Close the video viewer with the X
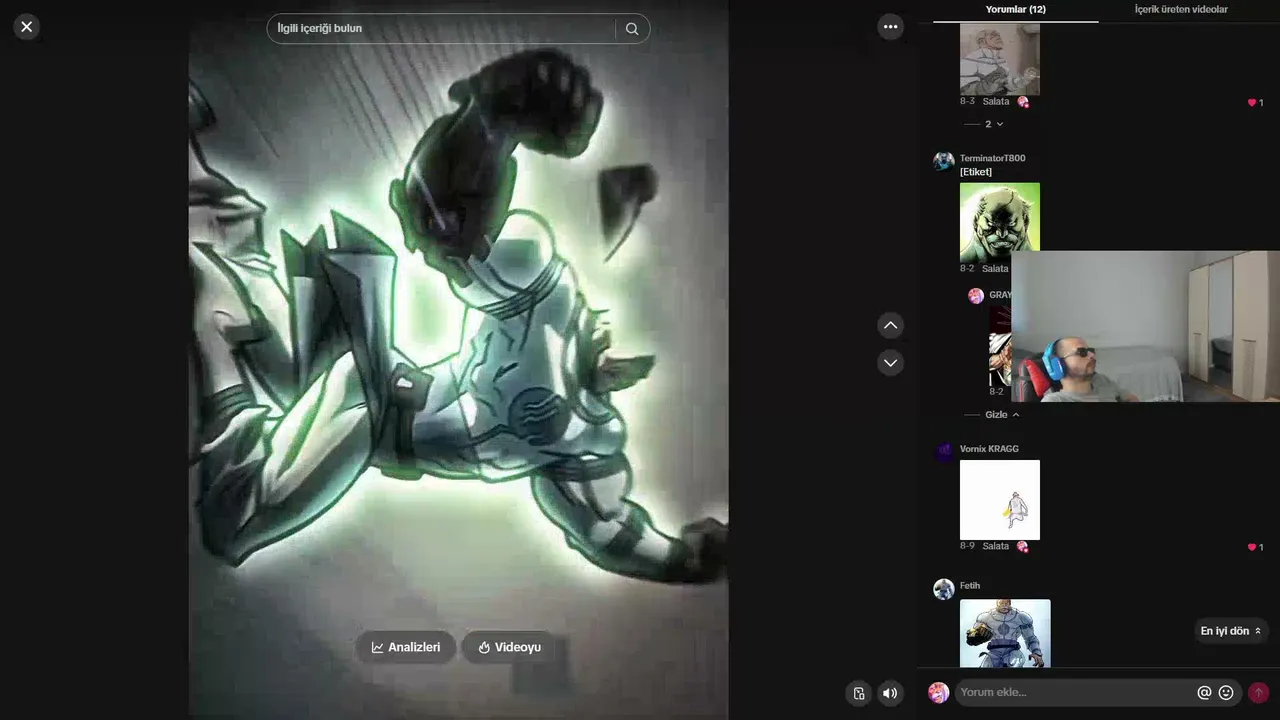The image size is (1280, 720). (x=27, y=27)
